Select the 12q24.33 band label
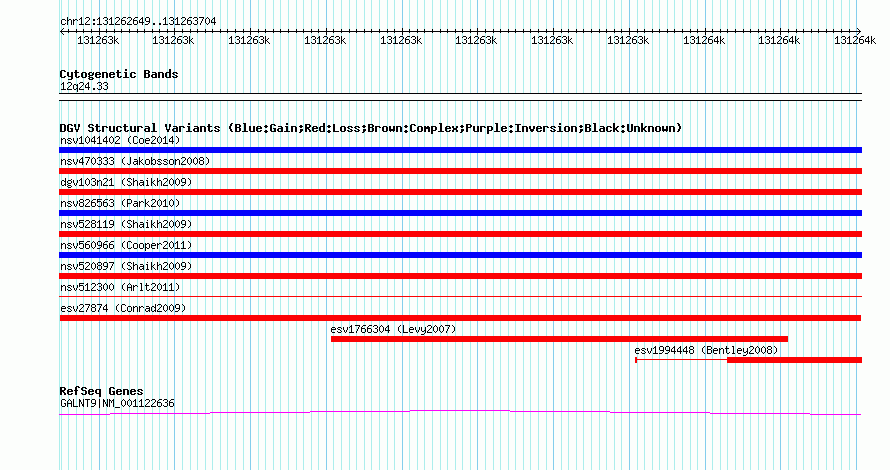The image size is (890, 470). [x=84, y=86]
